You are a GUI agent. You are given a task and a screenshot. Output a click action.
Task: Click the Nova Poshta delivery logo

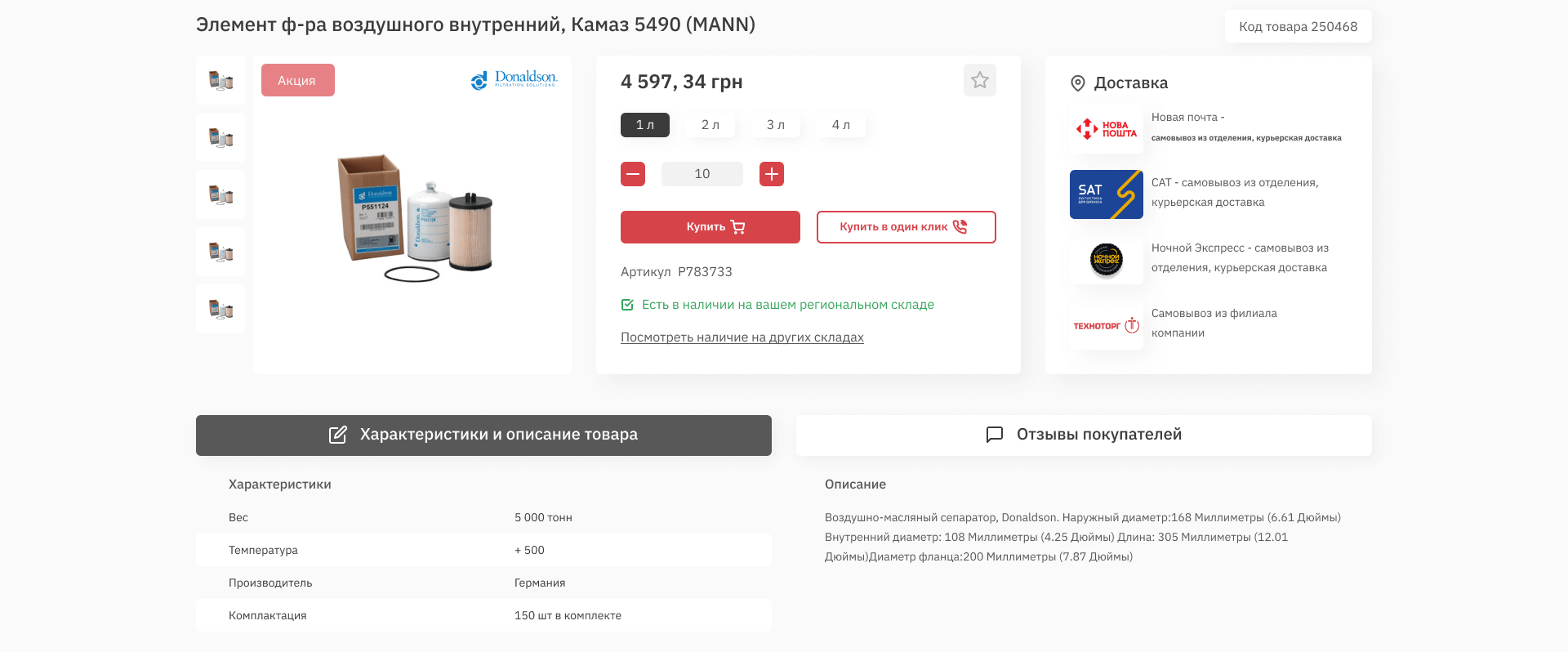[1106, 129]
